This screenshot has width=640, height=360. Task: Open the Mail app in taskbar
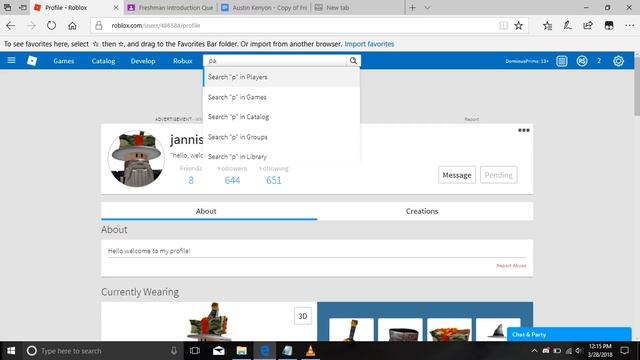click(x=218, y=351)
